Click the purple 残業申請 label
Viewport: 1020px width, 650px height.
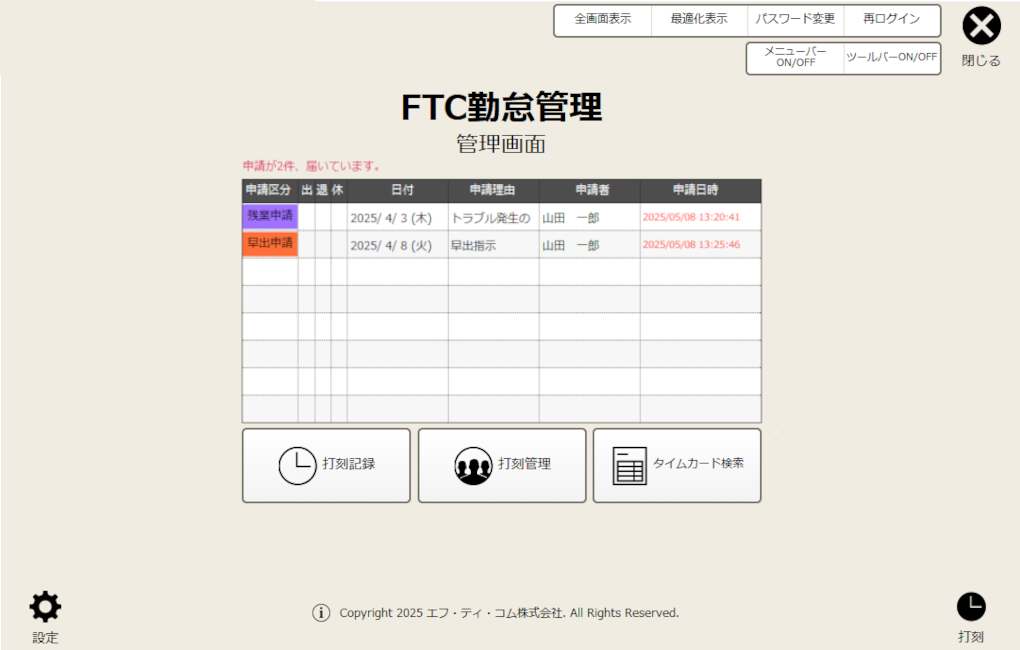[270, 216]
